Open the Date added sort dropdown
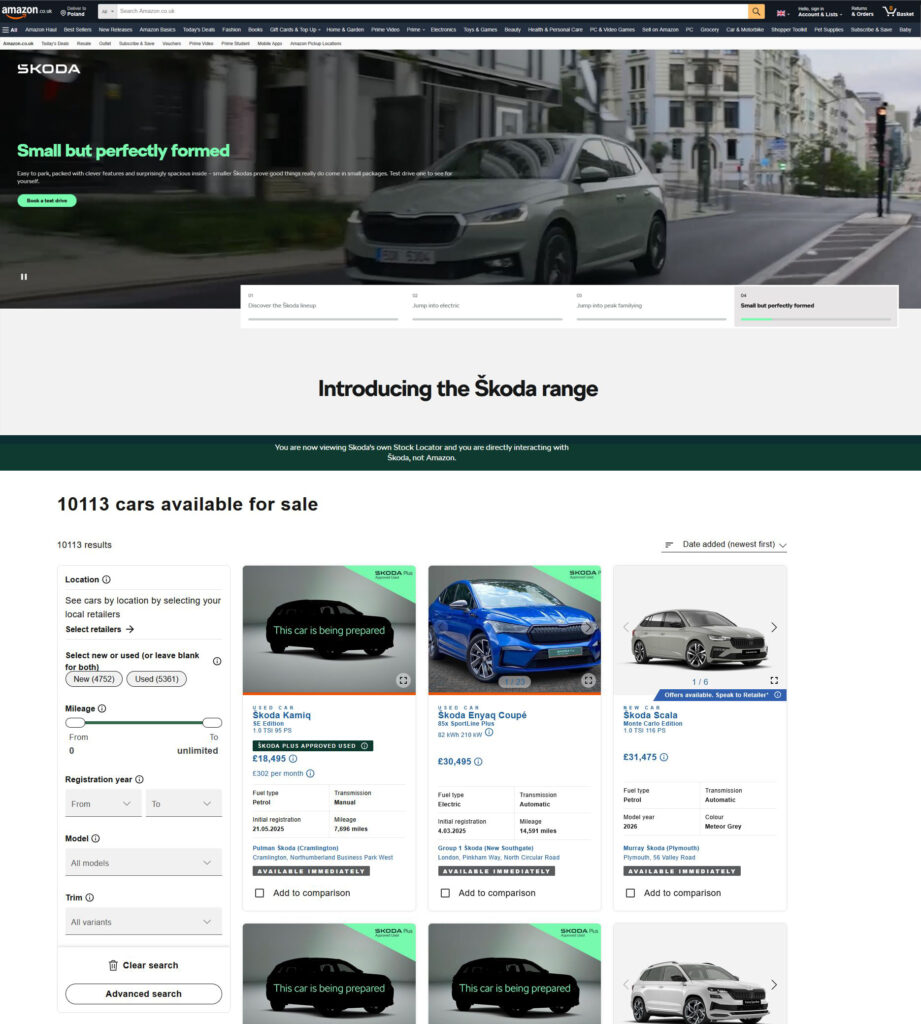Viewport: 921px width, 1024px height. [724, 545]
